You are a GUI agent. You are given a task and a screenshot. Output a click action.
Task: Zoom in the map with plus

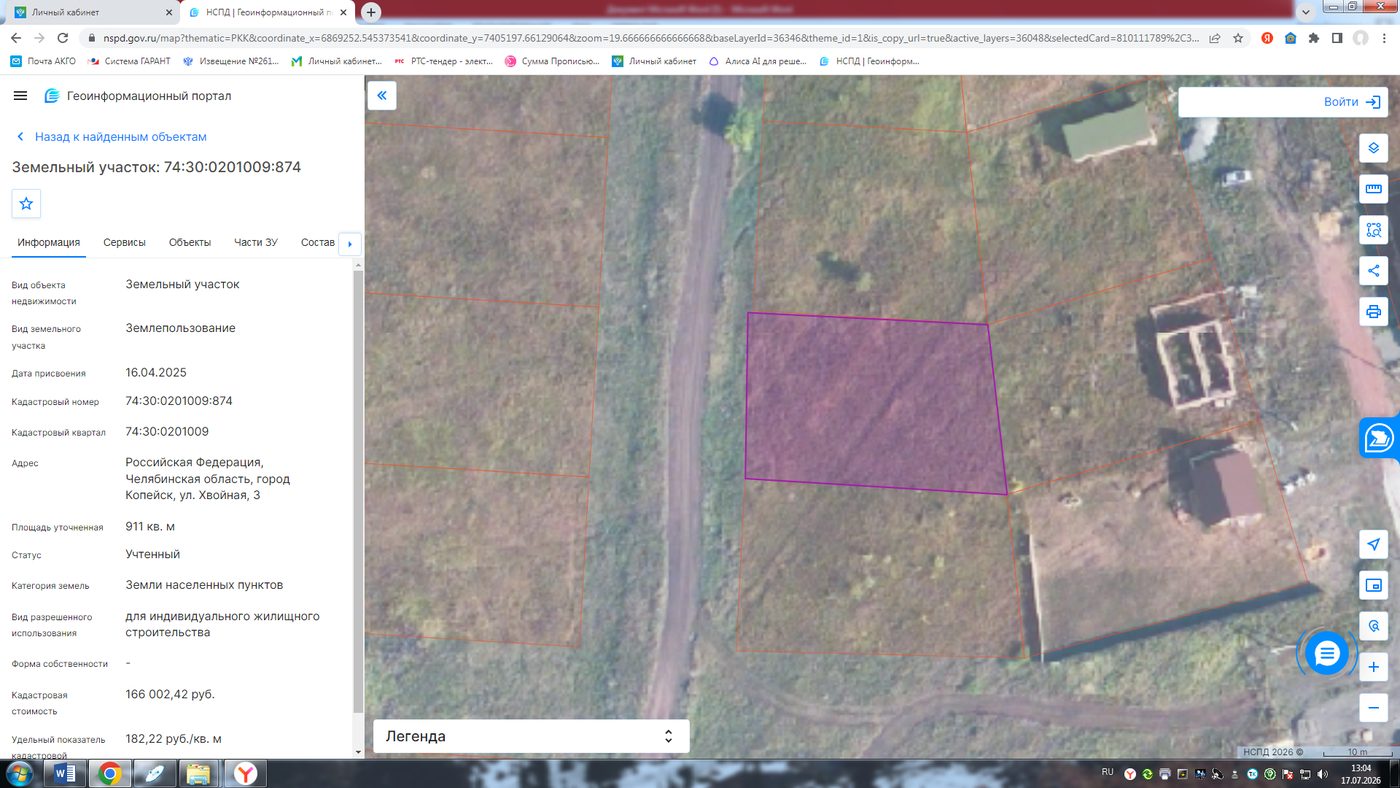pos(1373,667)
